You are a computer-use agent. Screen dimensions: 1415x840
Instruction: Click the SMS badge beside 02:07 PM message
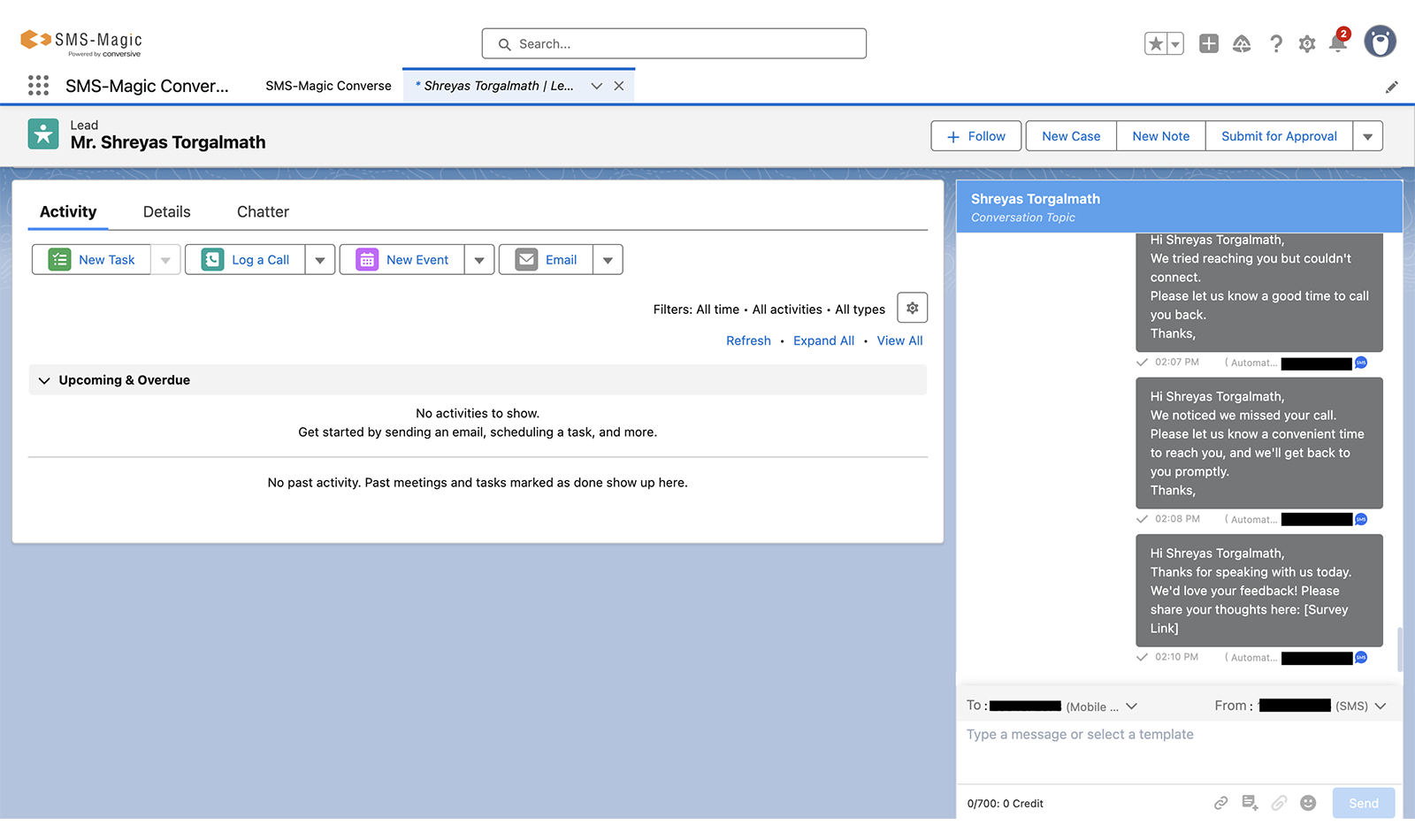[1361, 363]
